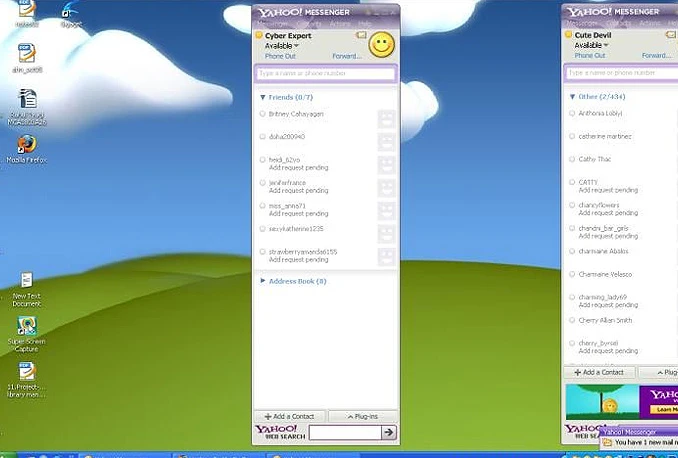Open Help menu in Cyber Expert Messenger
Image resolution: width=678 pixels, height=458 pixels.
point(365,24)
